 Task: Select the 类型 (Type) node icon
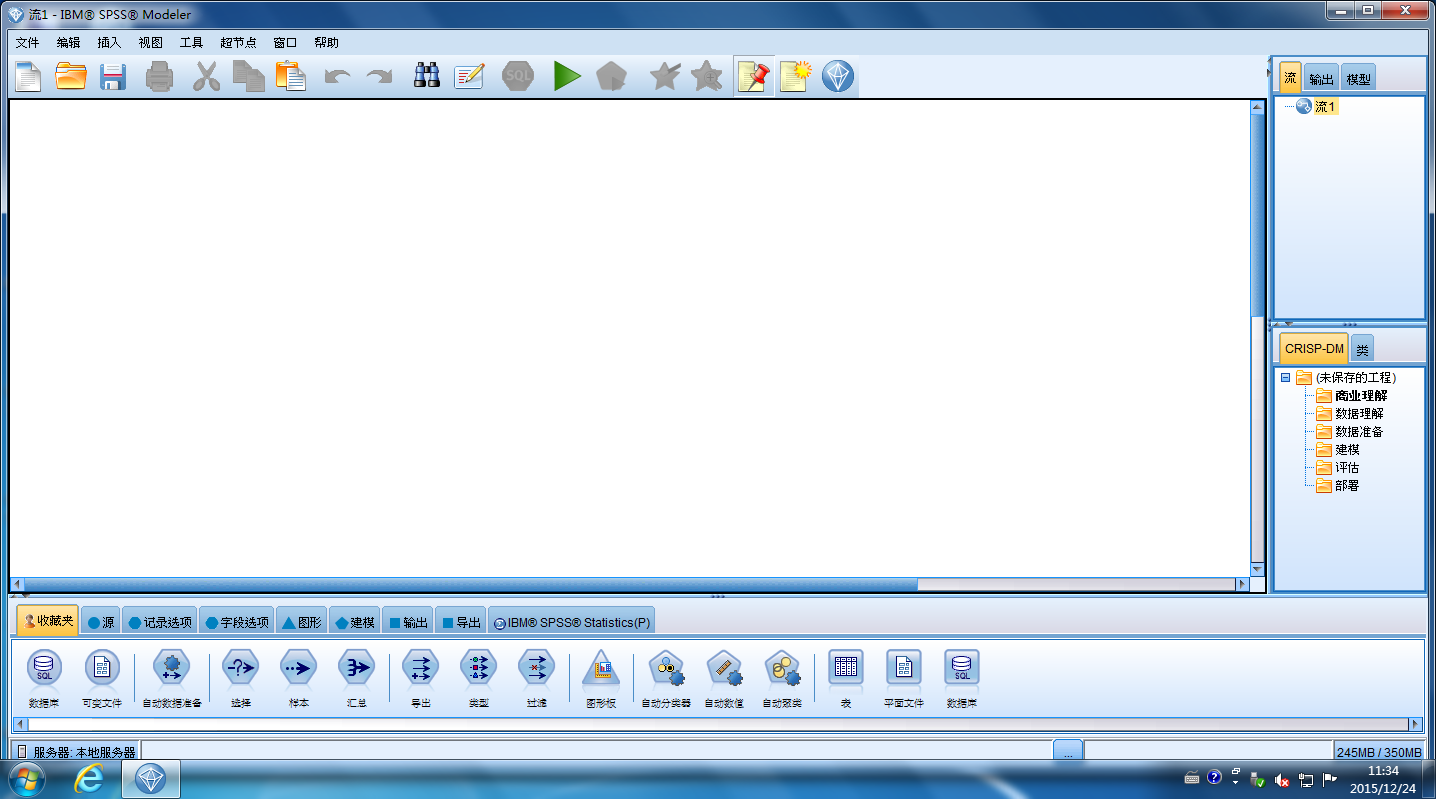pyautogui.click(x=478, y=668)
